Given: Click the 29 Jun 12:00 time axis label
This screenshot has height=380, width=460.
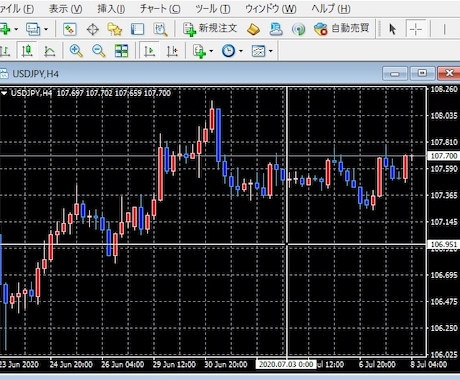Looking at the screenshot, I should [x=174, y=364].
